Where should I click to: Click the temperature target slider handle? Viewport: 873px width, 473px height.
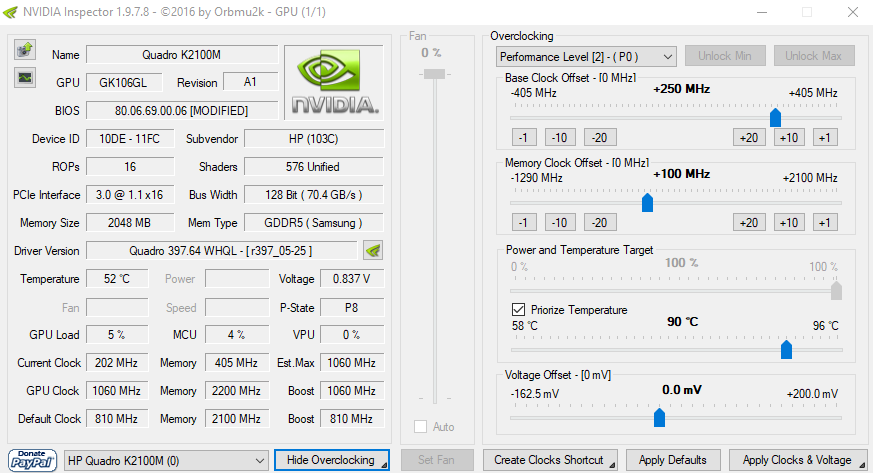(x=786, y=349)
